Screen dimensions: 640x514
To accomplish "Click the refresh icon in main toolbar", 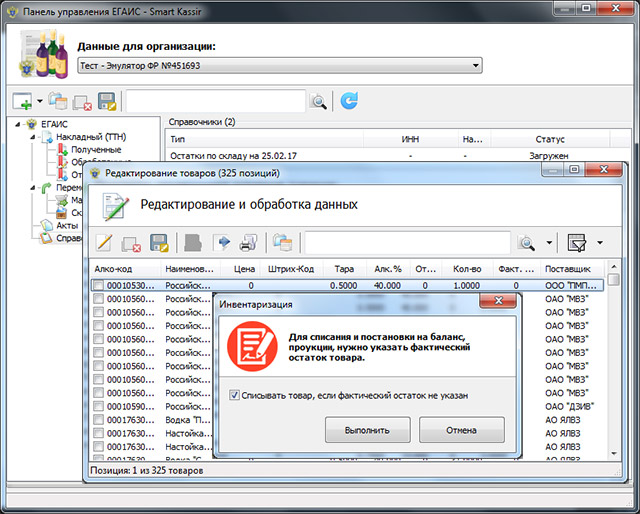I will (x=349, y=101).
